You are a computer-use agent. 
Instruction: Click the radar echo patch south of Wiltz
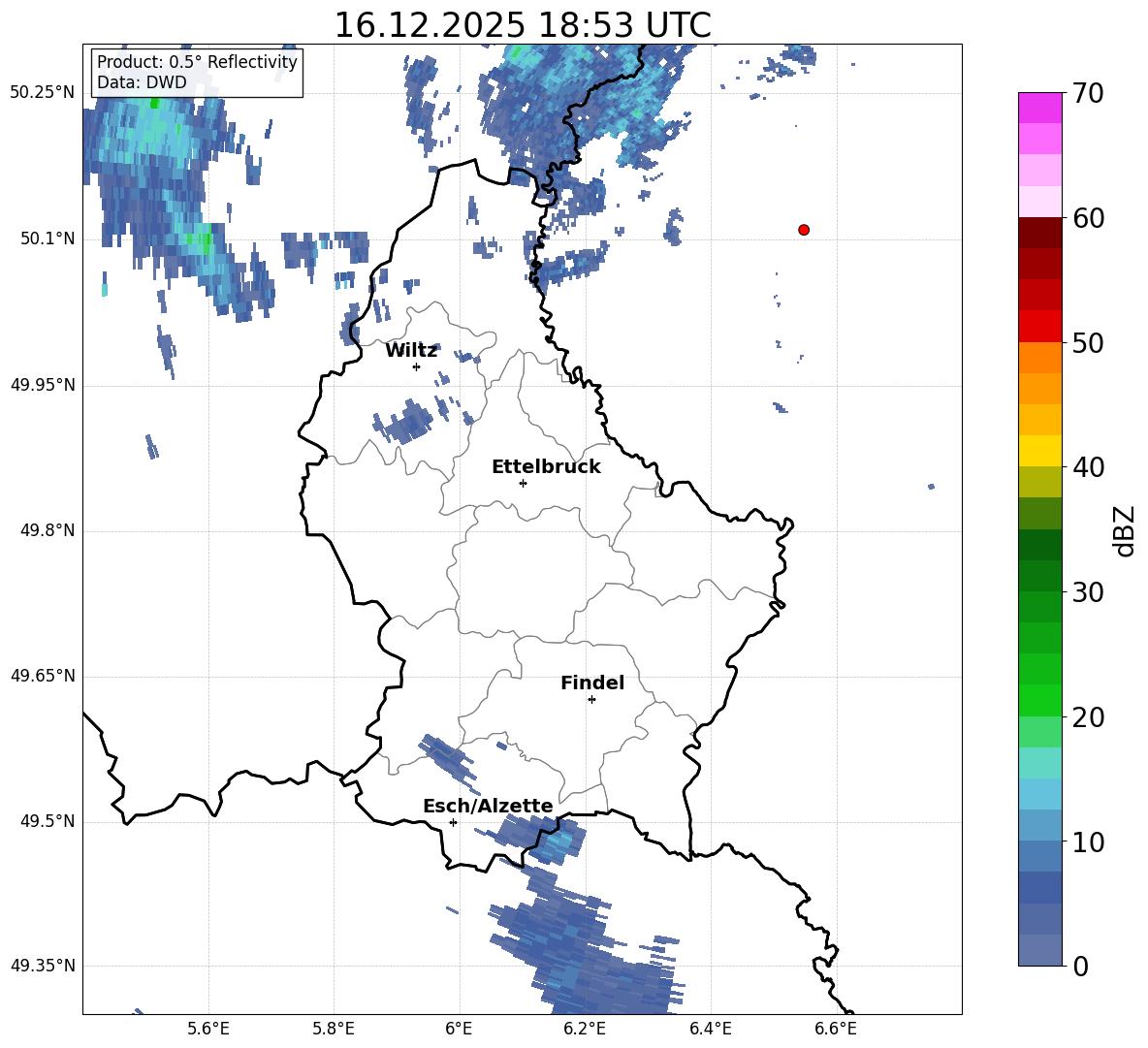402,423
